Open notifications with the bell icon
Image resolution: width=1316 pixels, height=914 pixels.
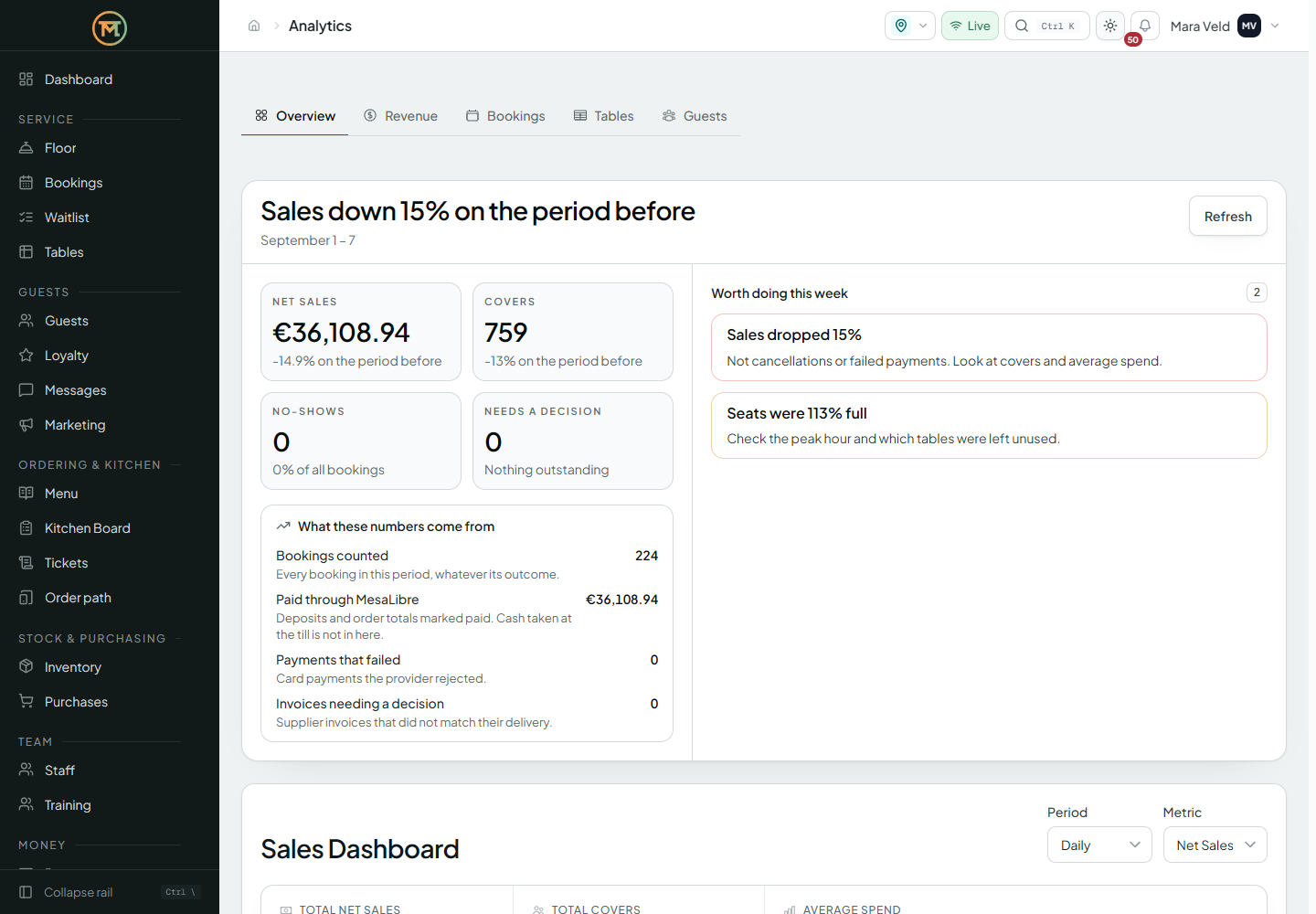tap(1145, 26)
